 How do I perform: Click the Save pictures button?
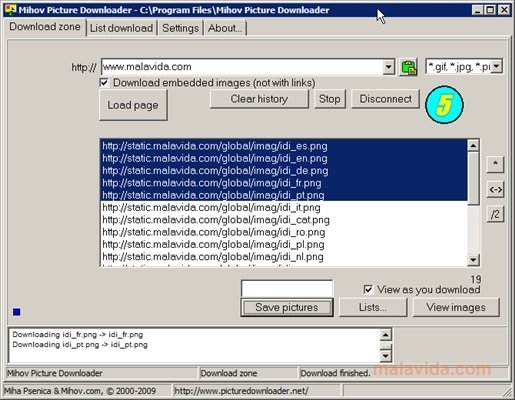(287, 307)
